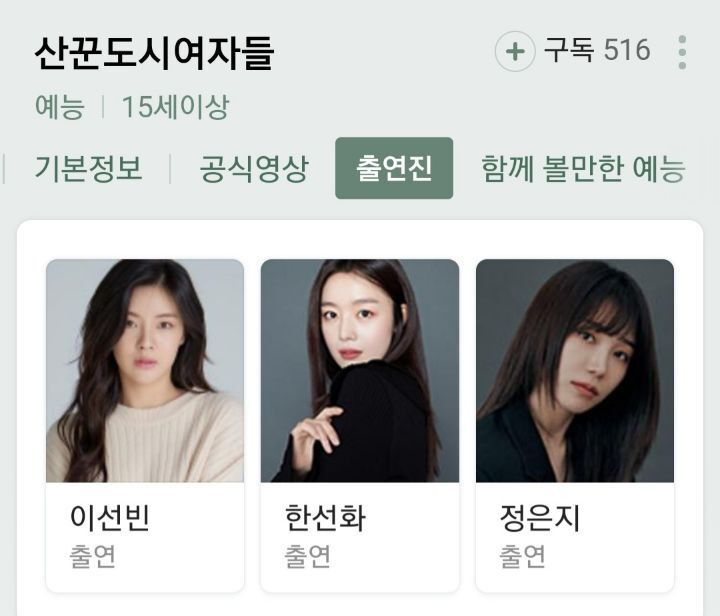Click the 구독 516 subscribe label
Screen dimensions: 720x616
[x=597, y=50]
